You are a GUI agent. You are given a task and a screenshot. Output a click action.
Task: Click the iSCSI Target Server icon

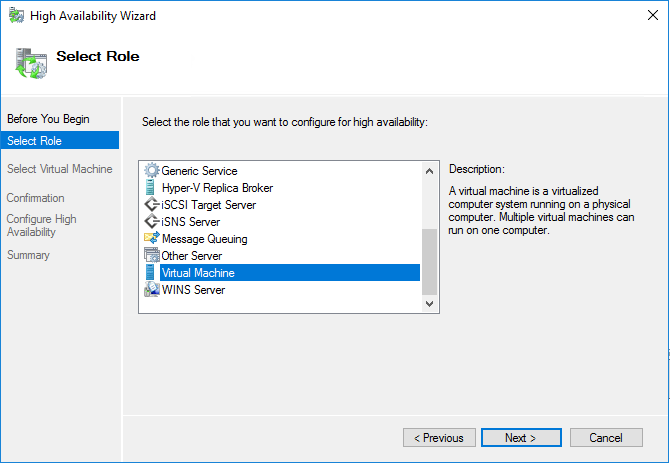click(152, 205)
